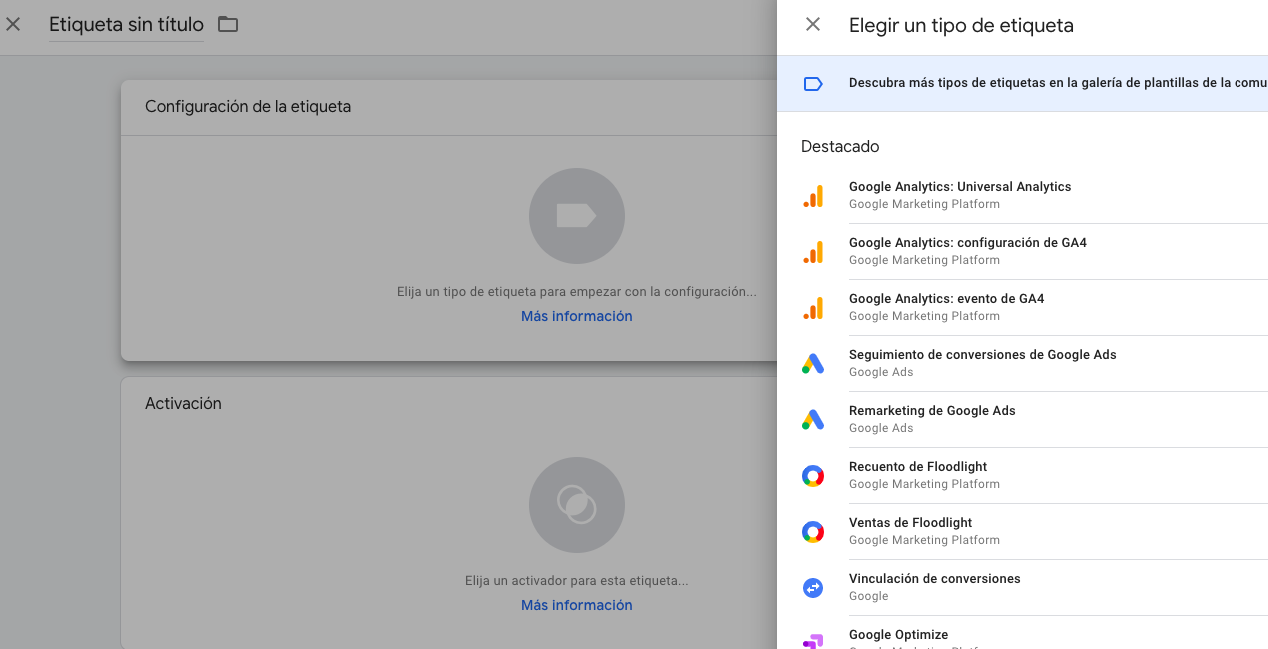
Task: Close the 'Elegir un tipo de etiqueta' panel
Action: pyautogui.click(x=813, y=24)
